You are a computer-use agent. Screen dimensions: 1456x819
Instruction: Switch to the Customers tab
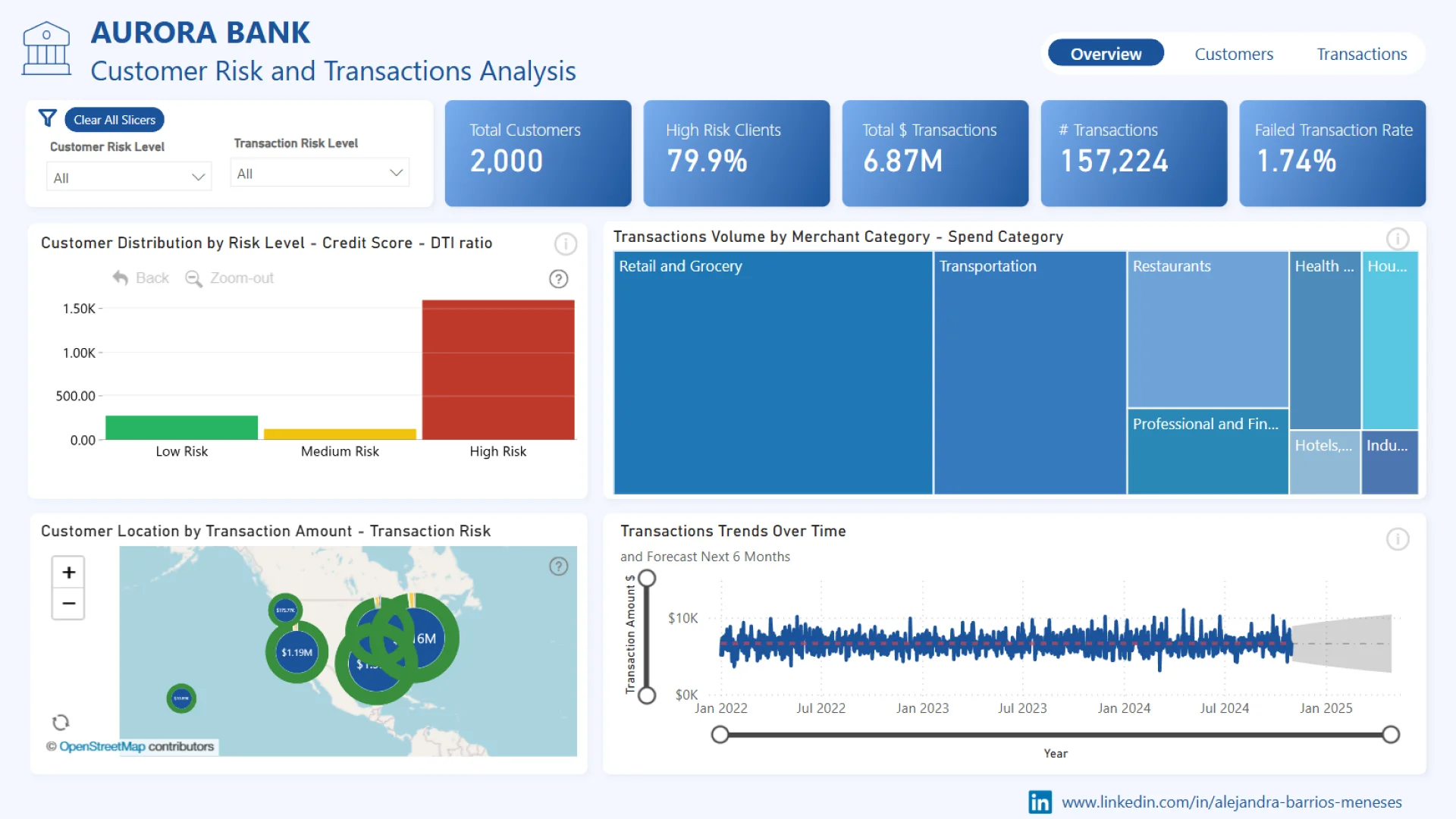pos(1234,54)
